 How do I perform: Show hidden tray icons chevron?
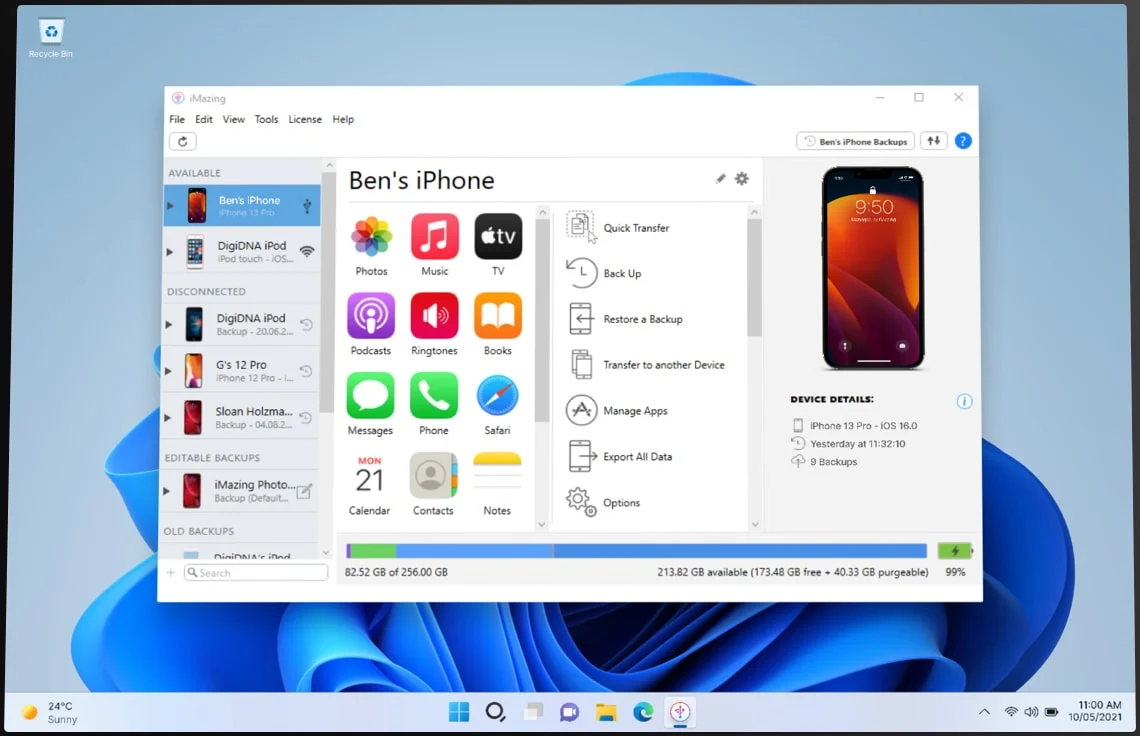984,712
